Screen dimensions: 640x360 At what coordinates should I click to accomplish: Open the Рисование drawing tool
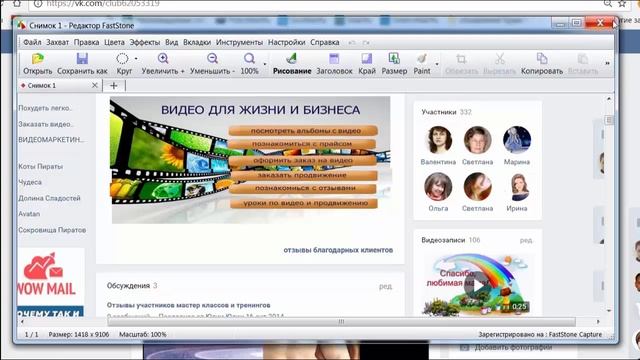click(x=291, y=59)
